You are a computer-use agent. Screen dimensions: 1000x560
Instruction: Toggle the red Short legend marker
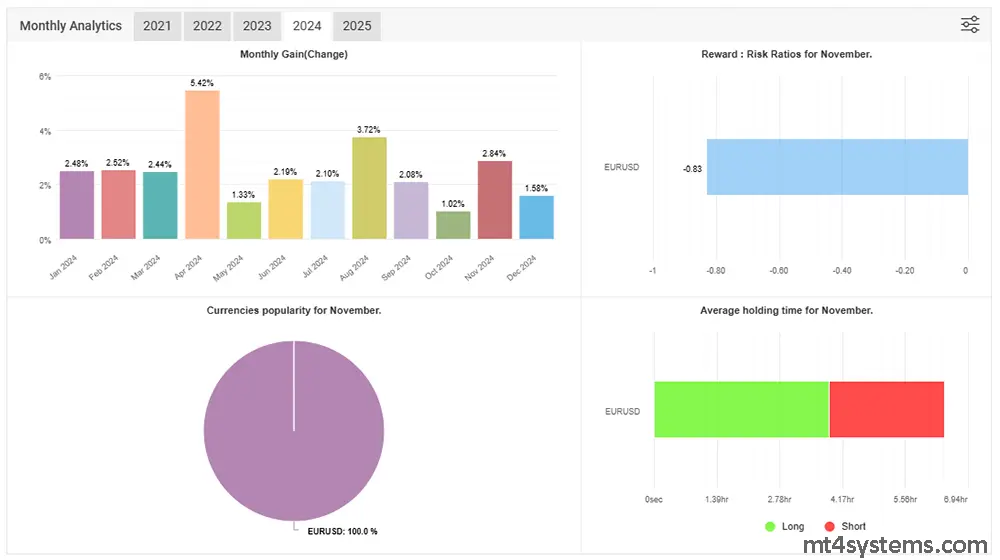(830, 526)
